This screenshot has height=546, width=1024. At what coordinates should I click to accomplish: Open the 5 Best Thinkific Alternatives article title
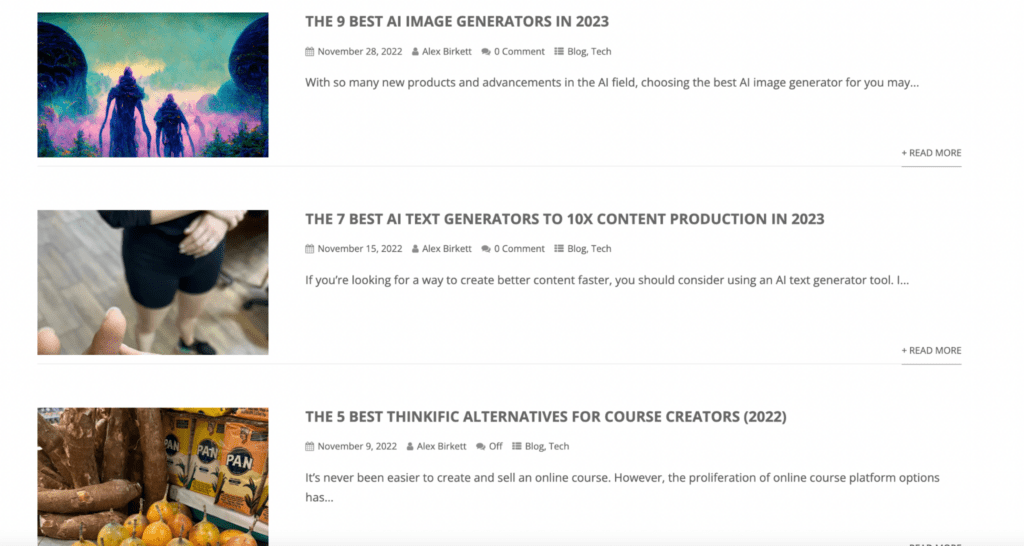(545, 417)
